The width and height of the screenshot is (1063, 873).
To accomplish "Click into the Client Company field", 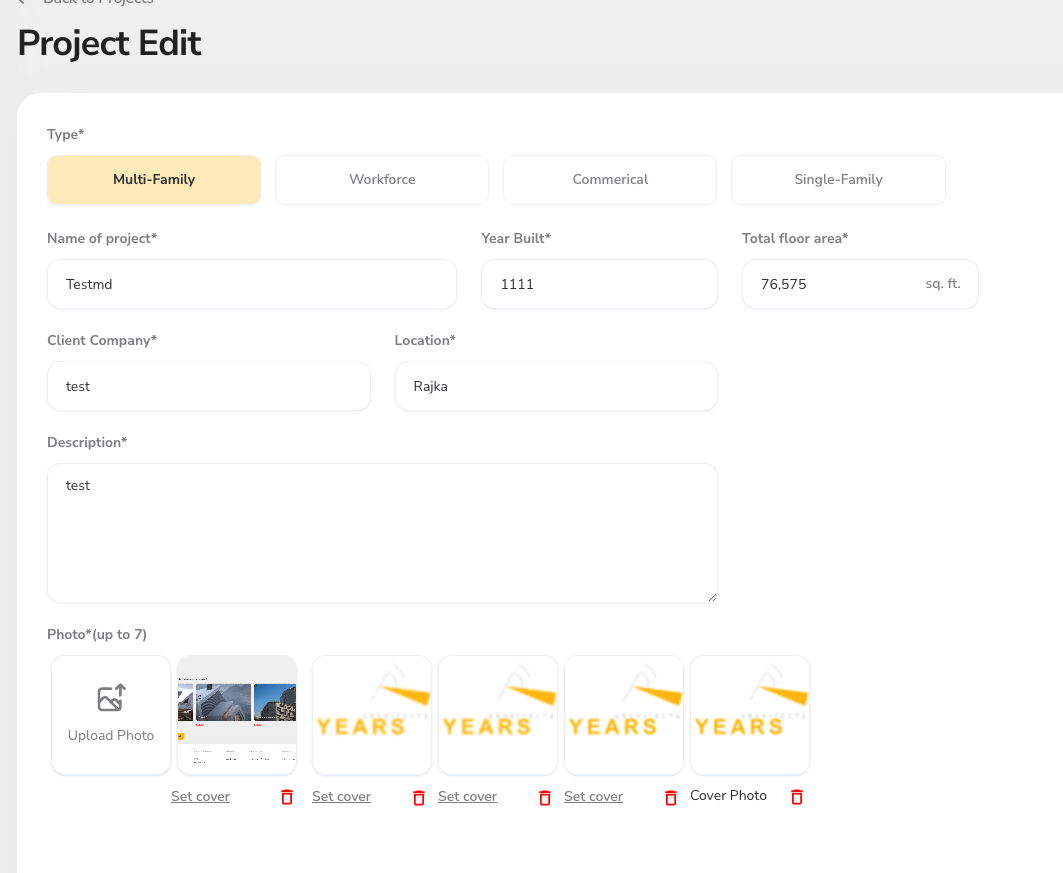I will click(x=209, y=386).
